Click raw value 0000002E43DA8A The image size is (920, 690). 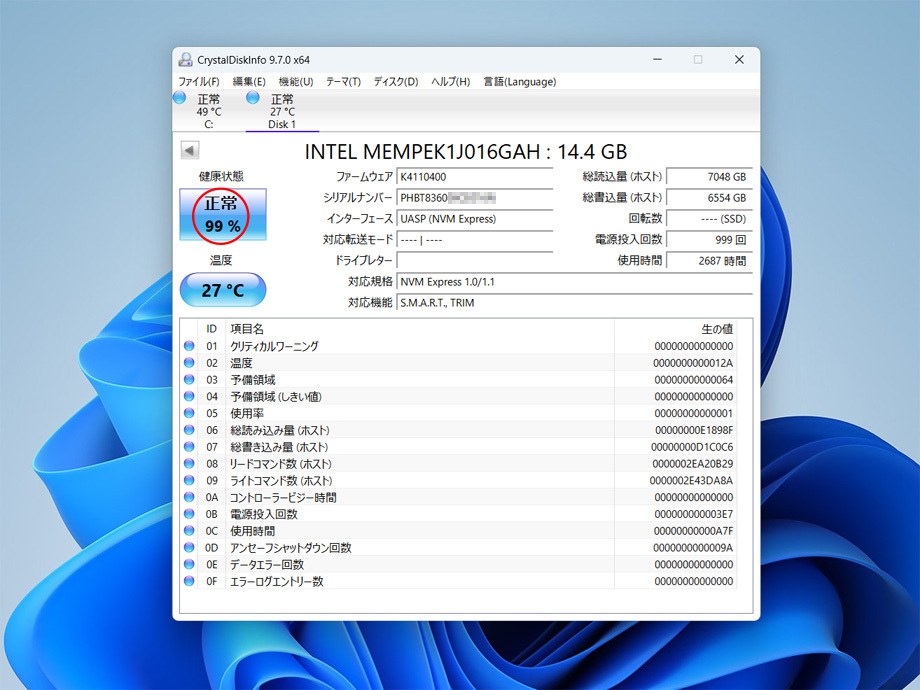[x=692, y=481]
